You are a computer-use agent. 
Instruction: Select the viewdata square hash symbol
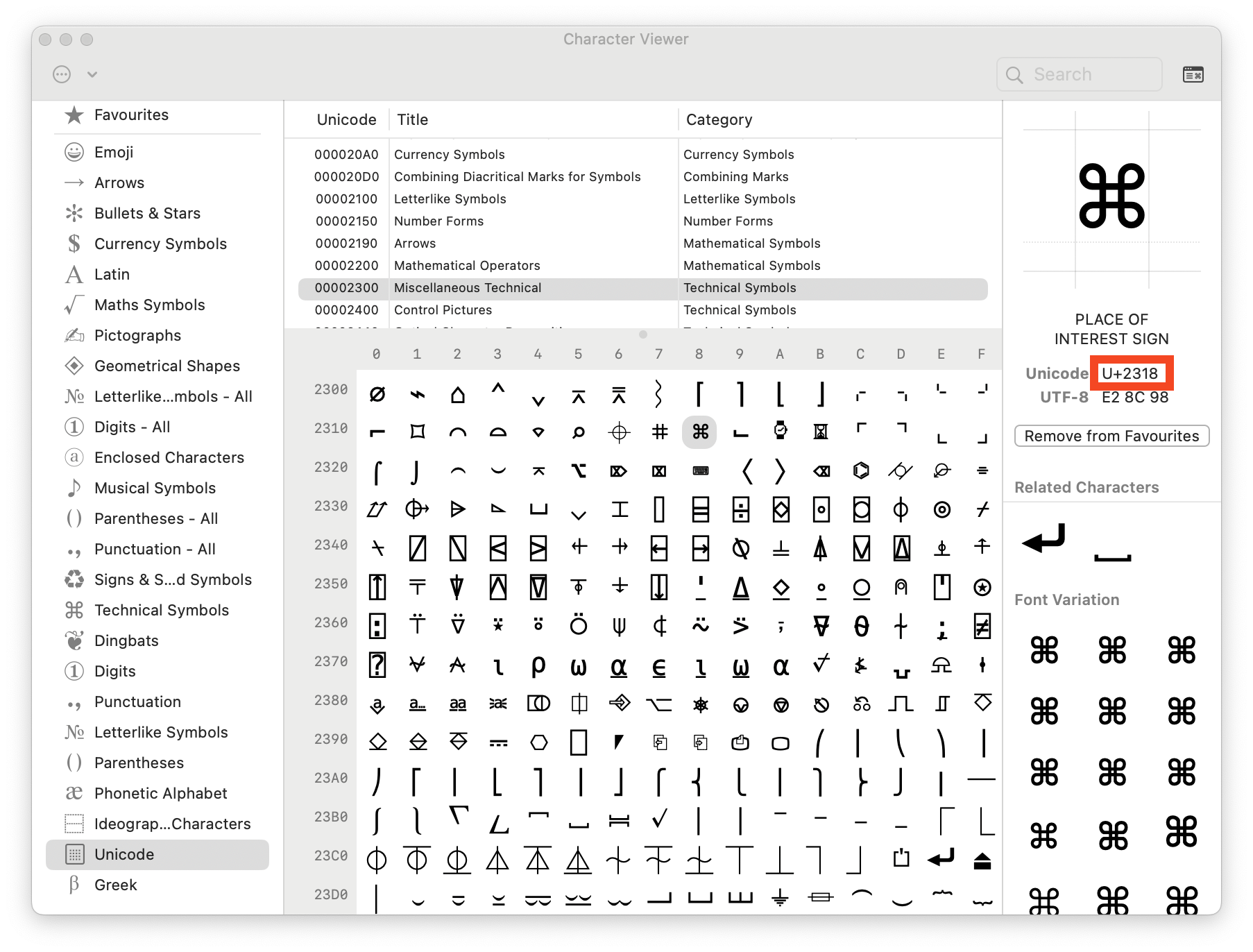click(659, 432)
